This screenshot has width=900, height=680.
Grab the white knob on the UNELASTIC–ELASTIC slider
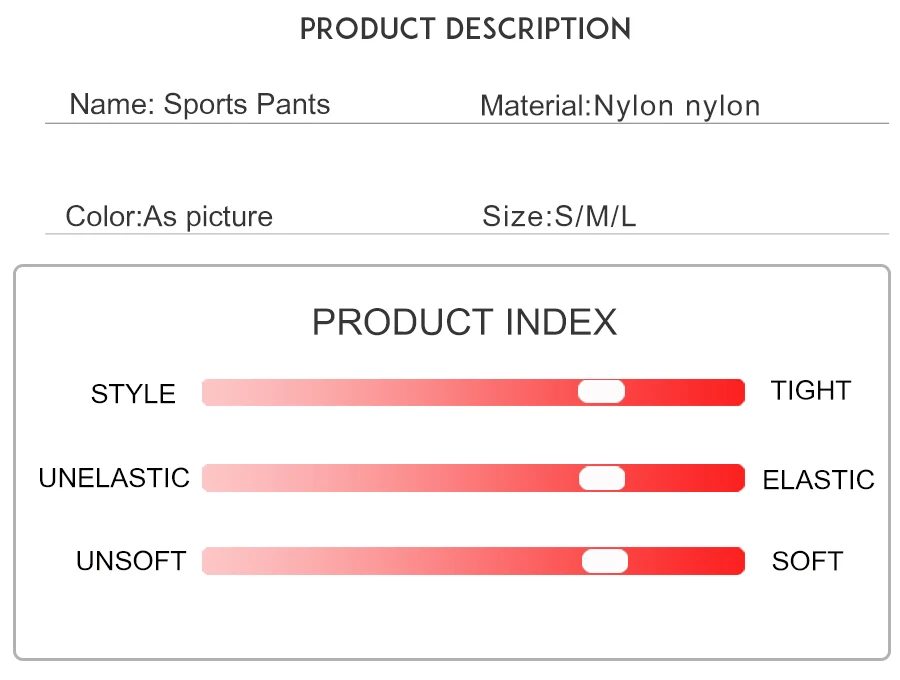[602, 479]
